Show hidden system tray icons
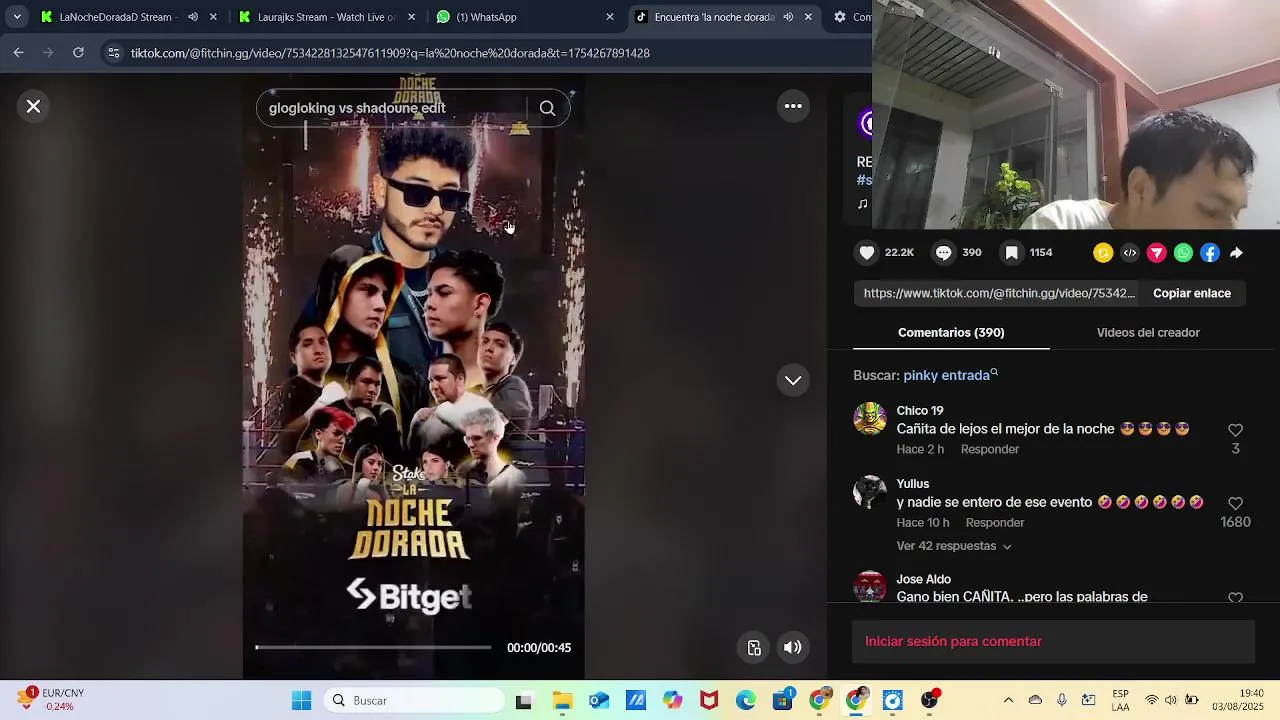This screenshot has width=1280, height=720. pyautogui.click(x=1008, y=701)
